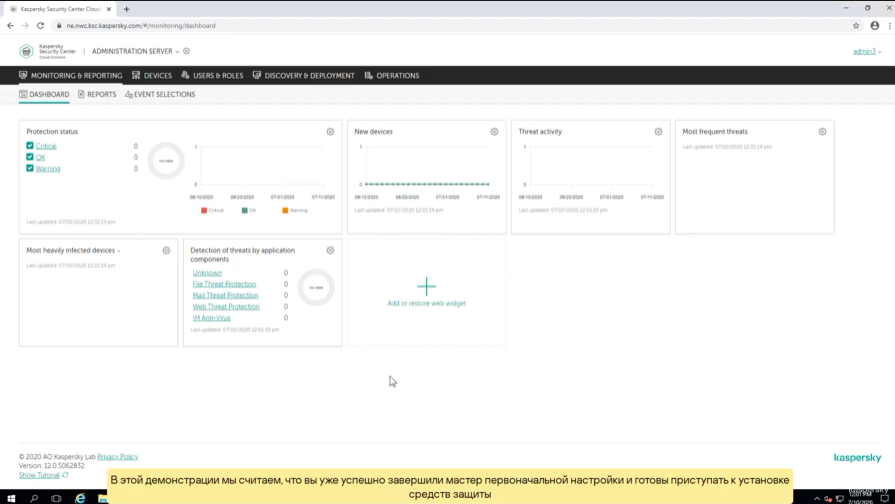Click the Administration Server settings gear icon

186,51
